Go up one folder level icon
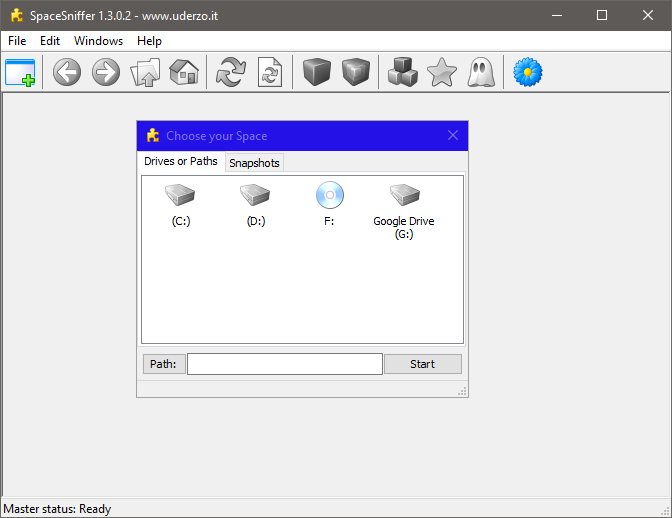The width and height of the screenshot is (672, 518). coord(145,72)
